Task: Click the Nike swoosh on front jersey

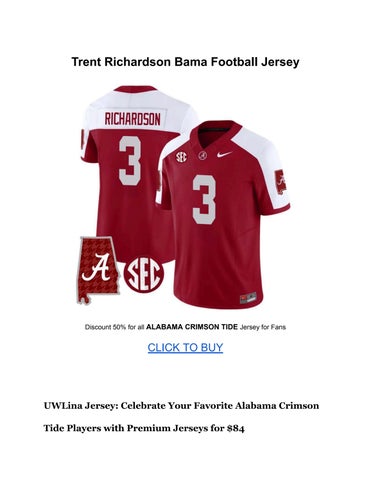Action: click(224, 154)
